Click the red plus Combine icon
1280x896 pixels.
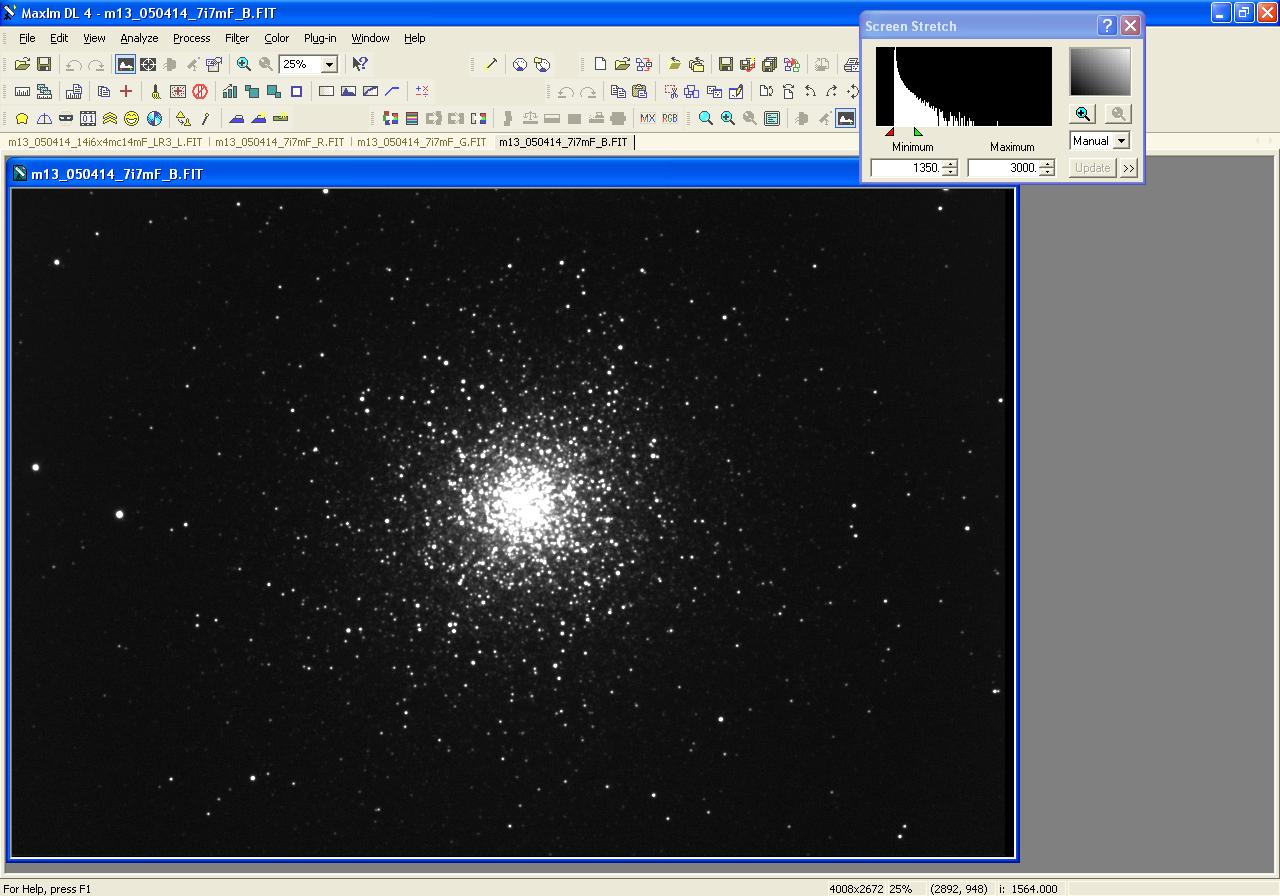tap(126, 91)
